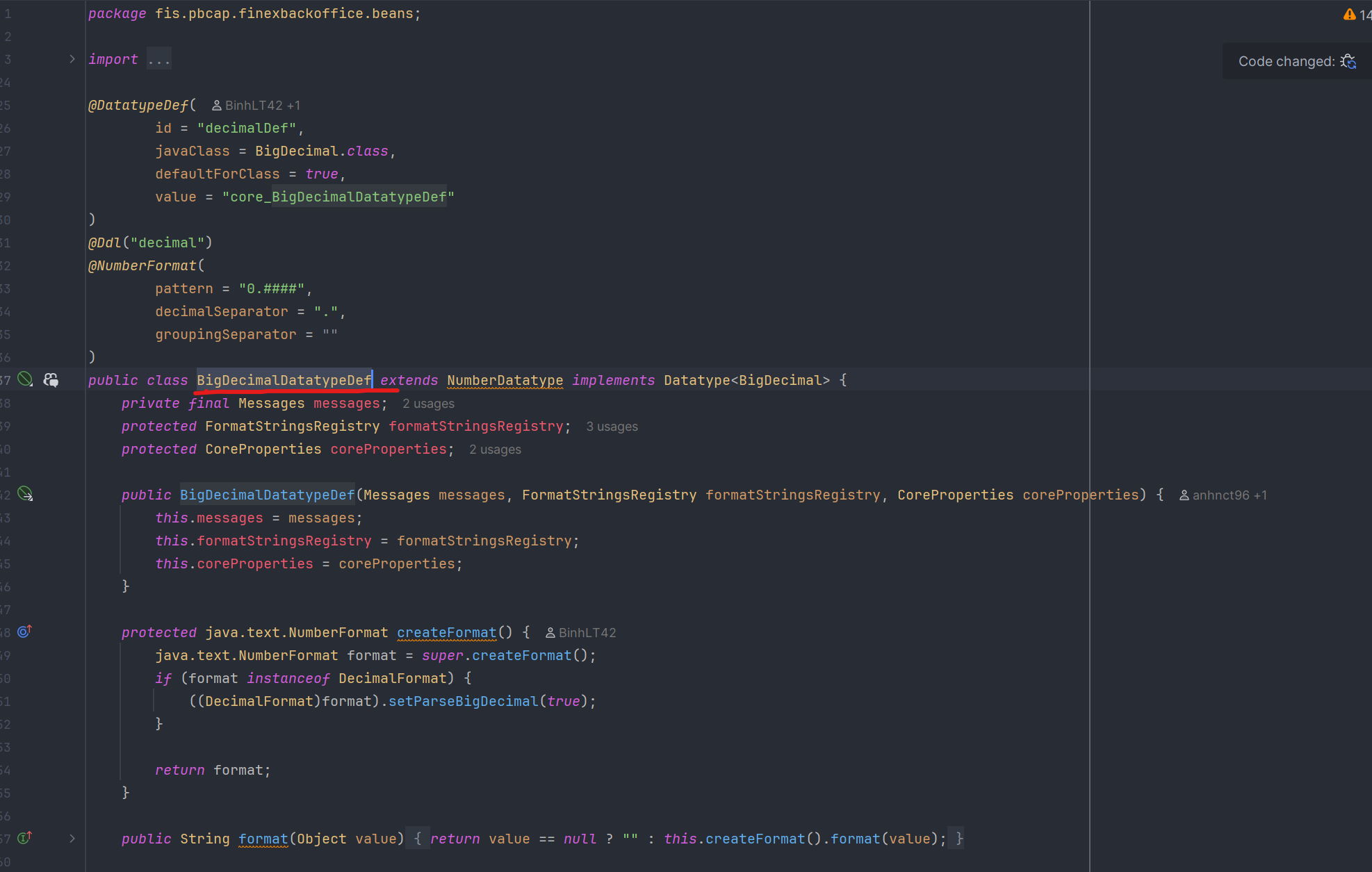
Task: Click the @DatatypeDef annotation
Action: tap(138, 105)
